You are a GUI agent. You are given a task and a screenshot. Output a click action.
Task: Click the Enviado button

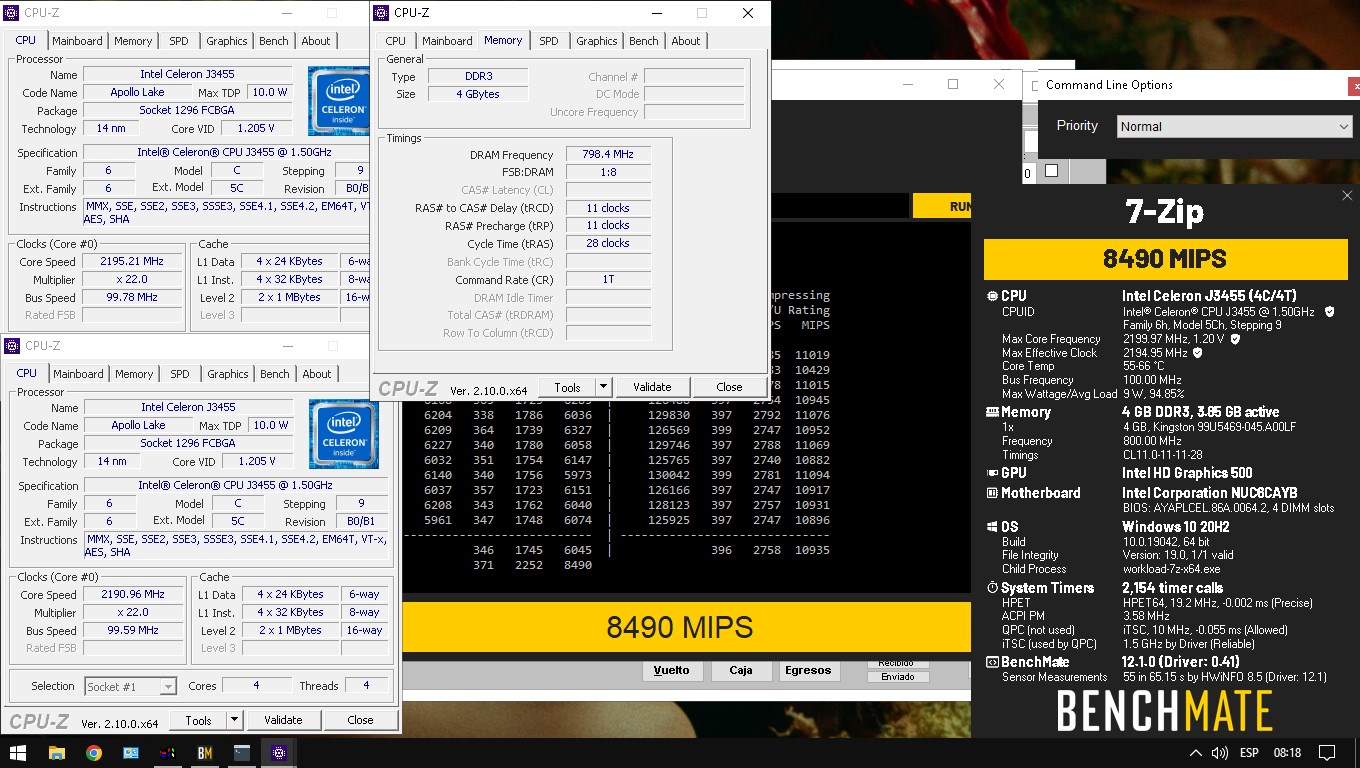click(x=897, y=677)
